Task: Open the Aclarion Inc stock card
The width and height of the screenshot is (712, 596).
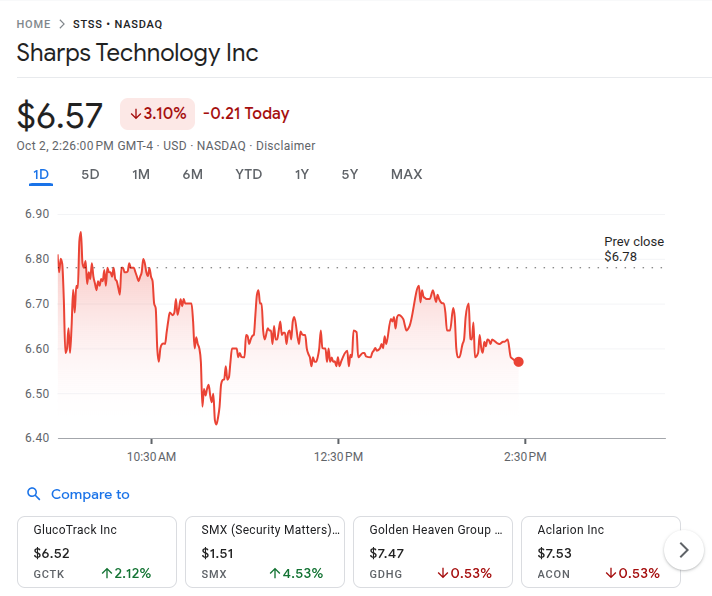Action: click(600, 551)
